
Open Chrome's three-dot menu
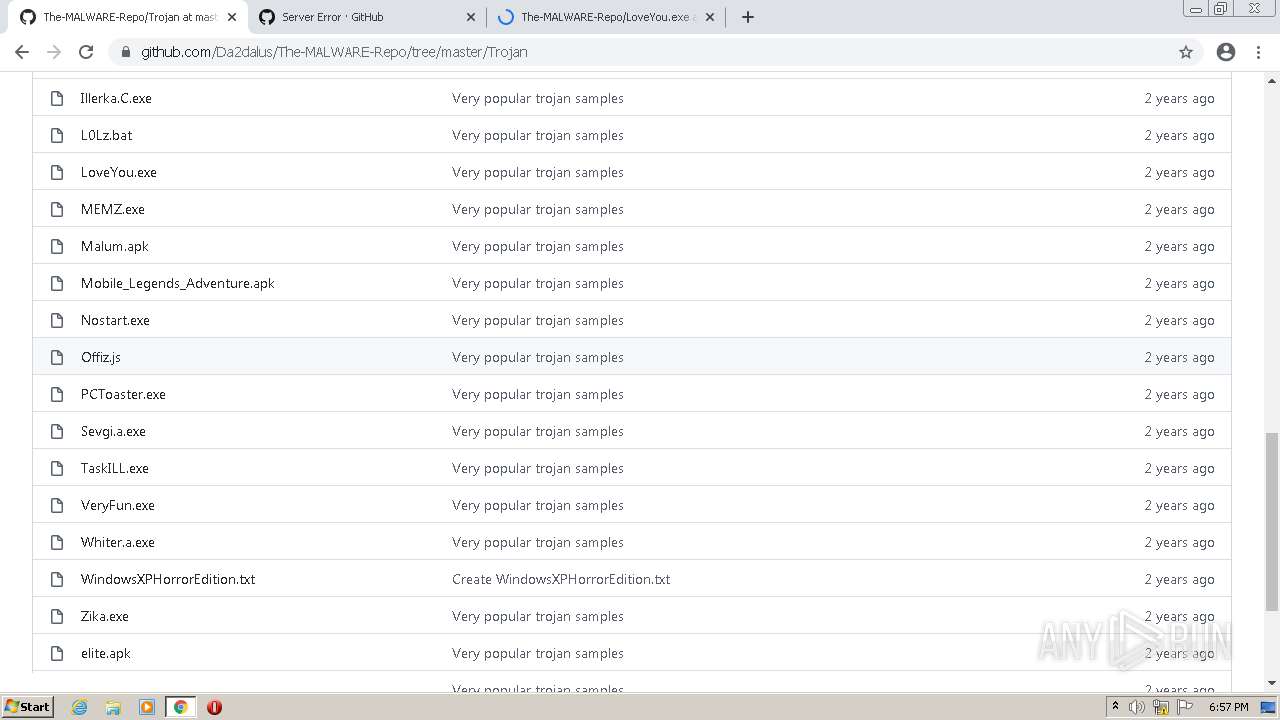pyautogui.click(x=1258, y=52)
